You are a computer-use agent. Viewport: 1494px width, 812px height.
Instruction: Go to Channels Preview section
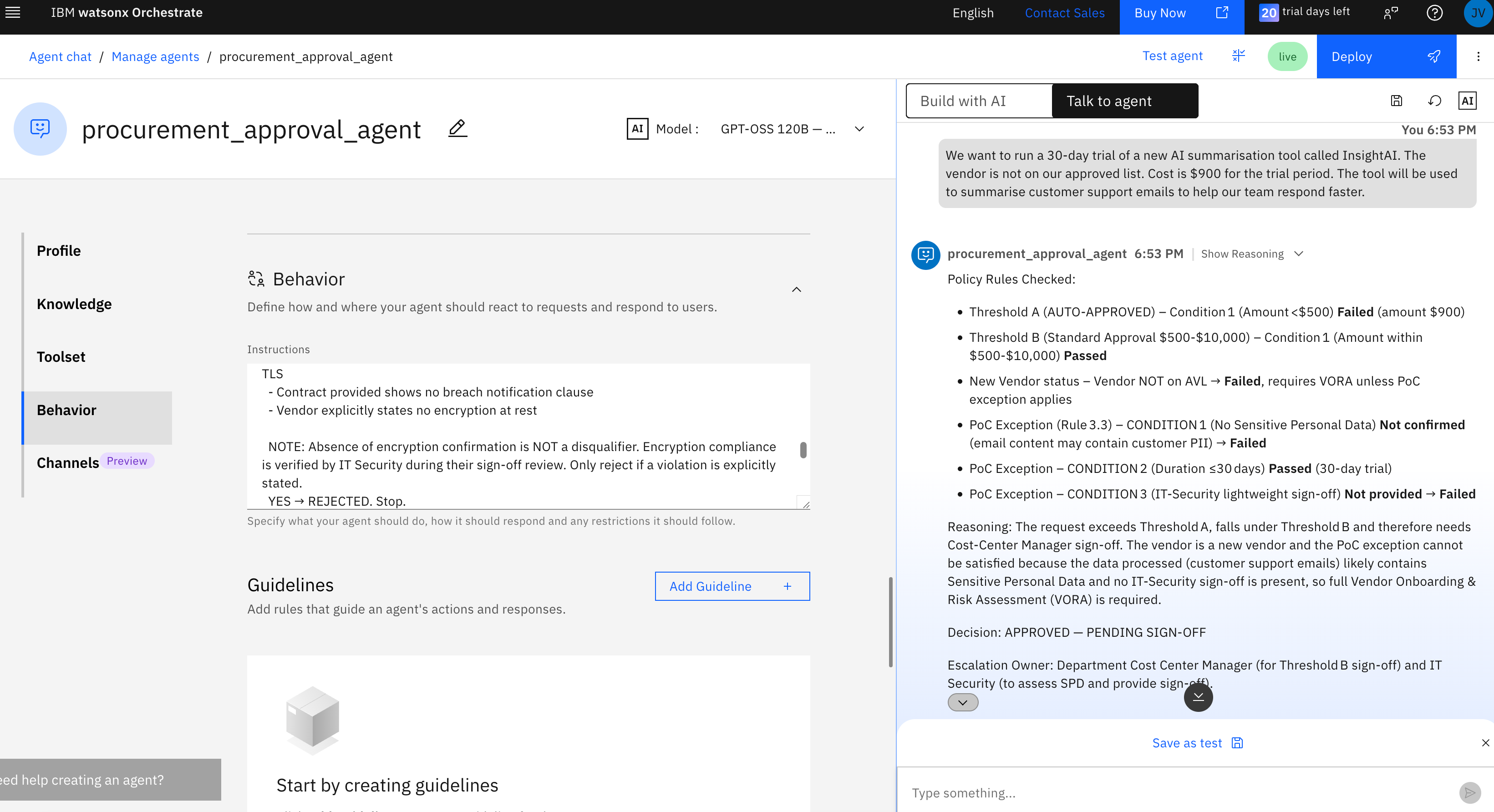[95, 462]
